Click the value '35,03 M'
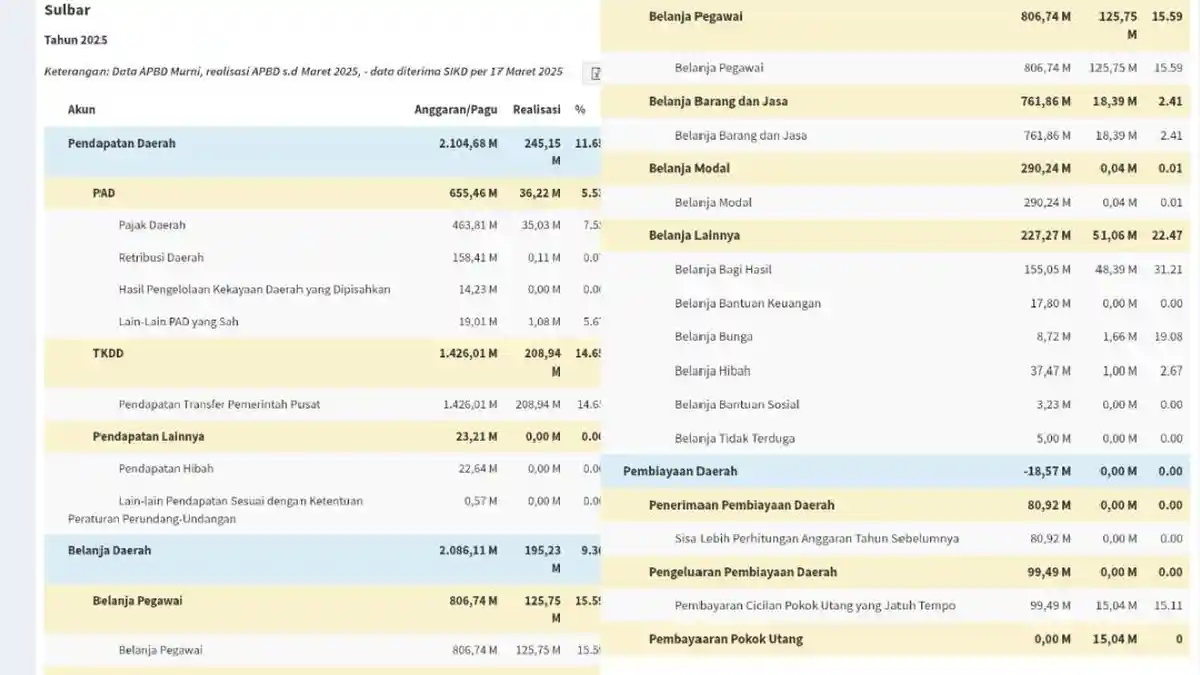 click(541, 226)
